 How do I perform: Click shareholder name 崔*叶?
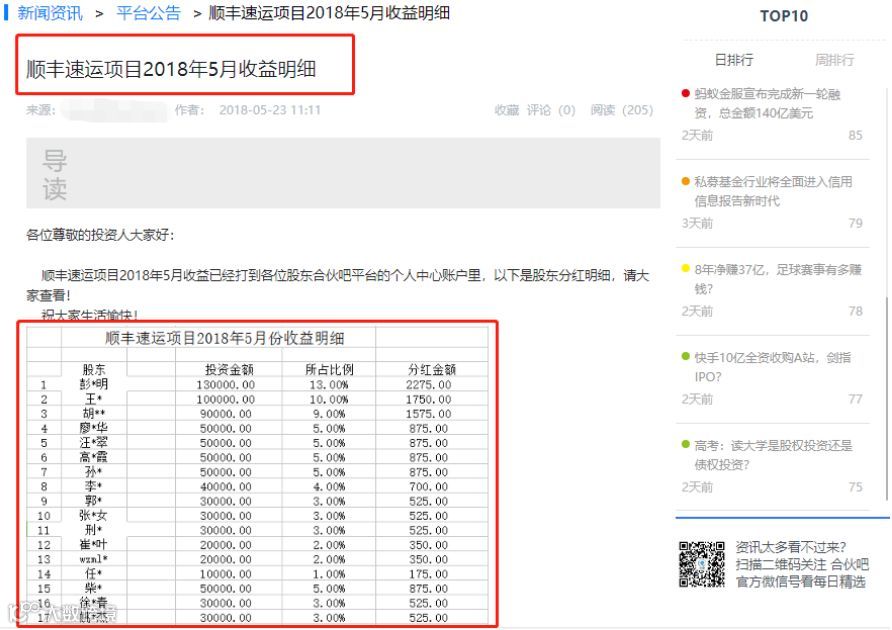click(x=94, y=545)
